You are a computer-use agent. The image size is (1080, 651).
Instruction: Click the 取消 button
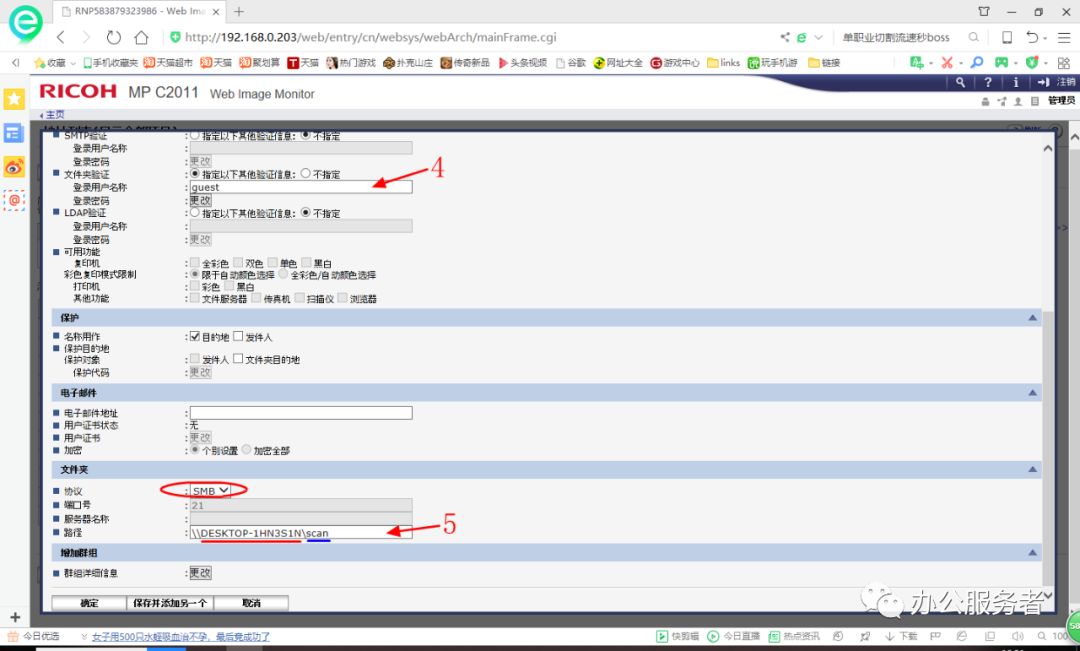tap(251, 603)
